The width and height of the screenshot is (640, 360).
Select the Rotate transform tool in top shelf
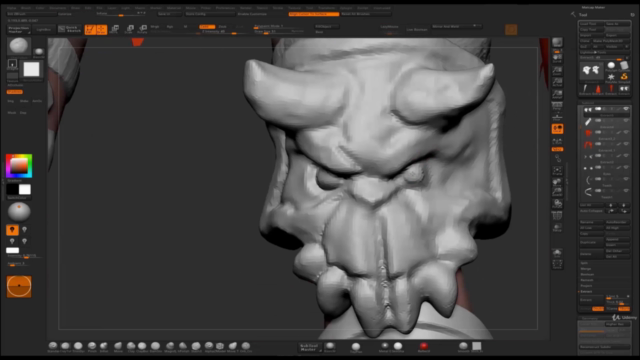[x=142, y=29]
